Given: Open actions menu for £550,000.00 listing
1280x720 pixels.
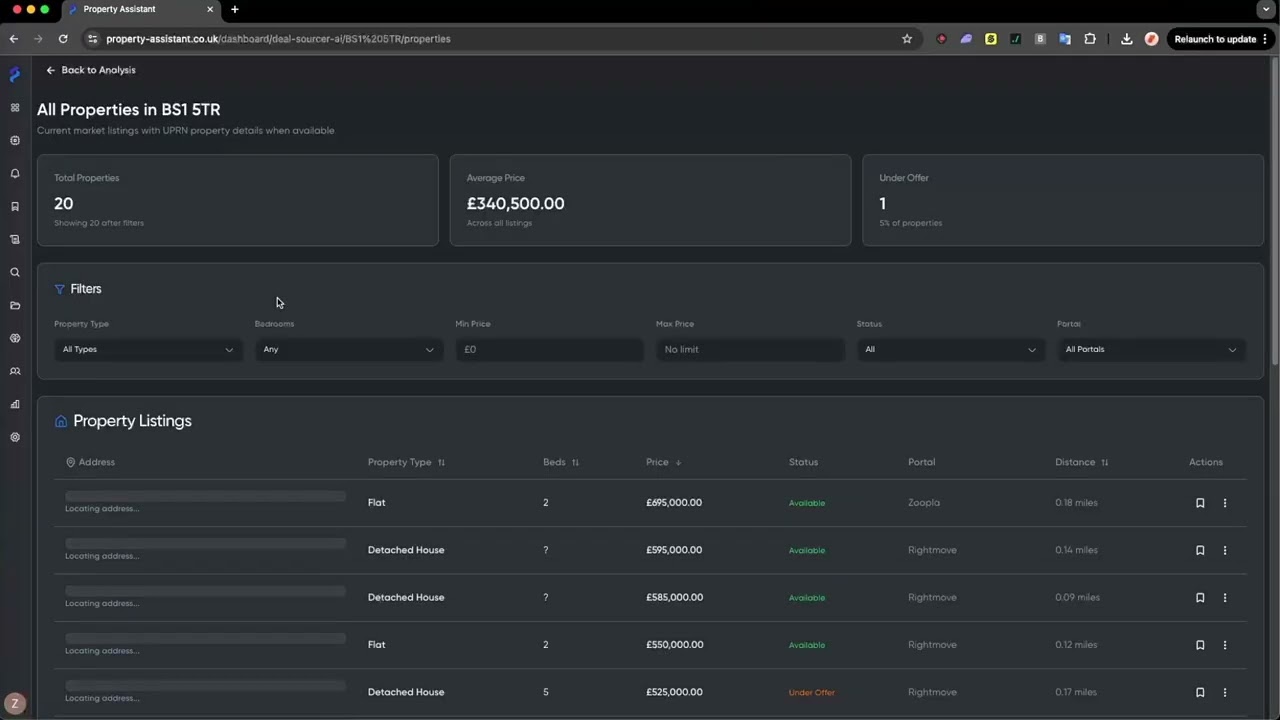Looking at the screenshot, I should point(1225,645).
